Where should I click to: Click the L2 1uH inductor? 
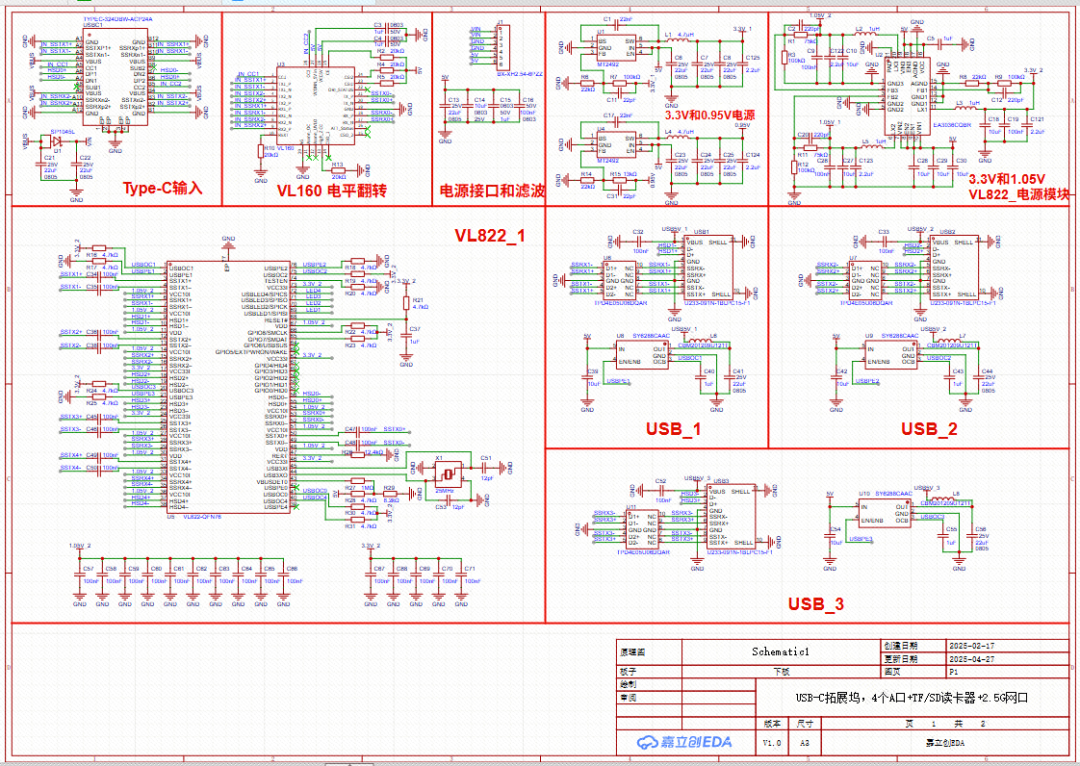tap(867, 34)
